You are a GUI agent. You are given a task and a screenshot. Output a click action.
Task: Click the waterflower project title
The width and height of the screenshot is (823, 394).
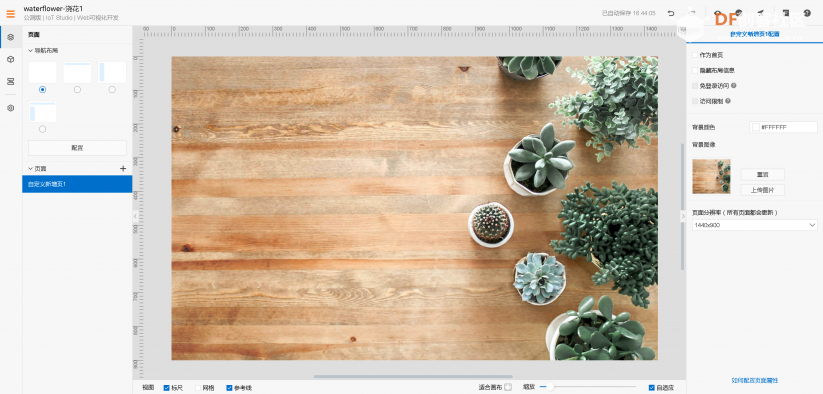tap(53, 9)
